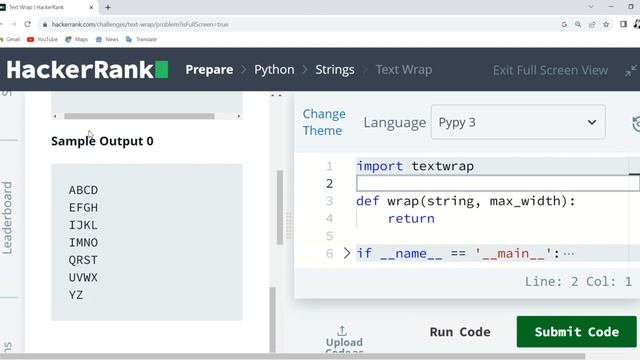Bookmark this page with the star icon
This screenshot has width=640, height=360.
pos(606,24)
